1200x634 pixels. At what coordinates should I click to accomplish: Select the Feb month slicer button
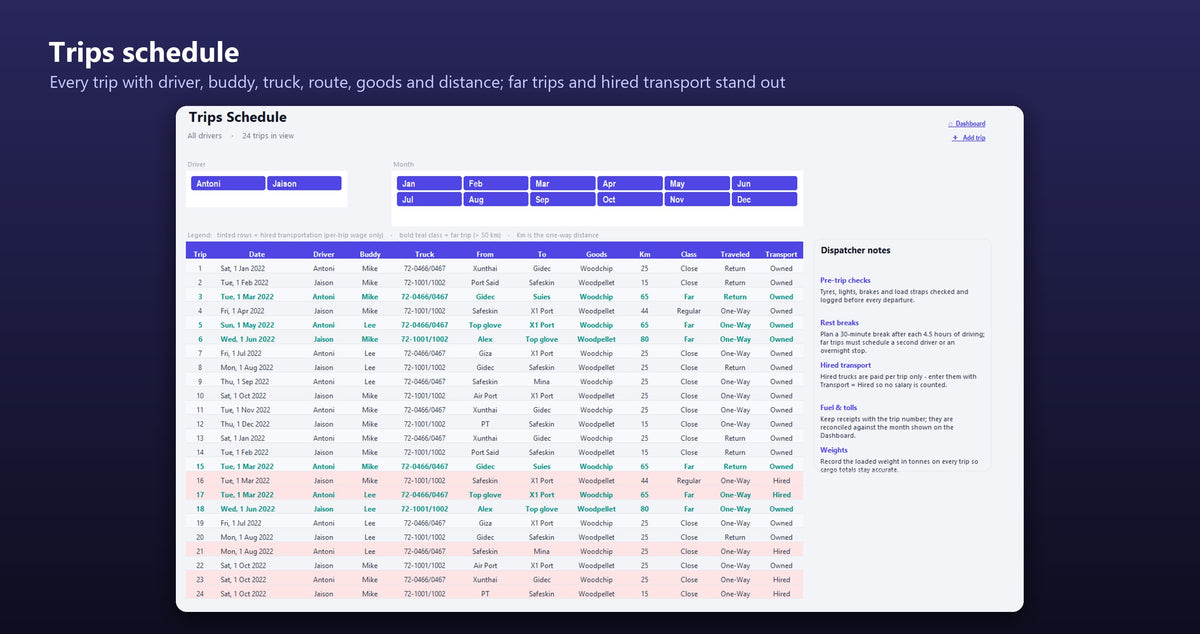pyautogui.click(x=496, y=184)
